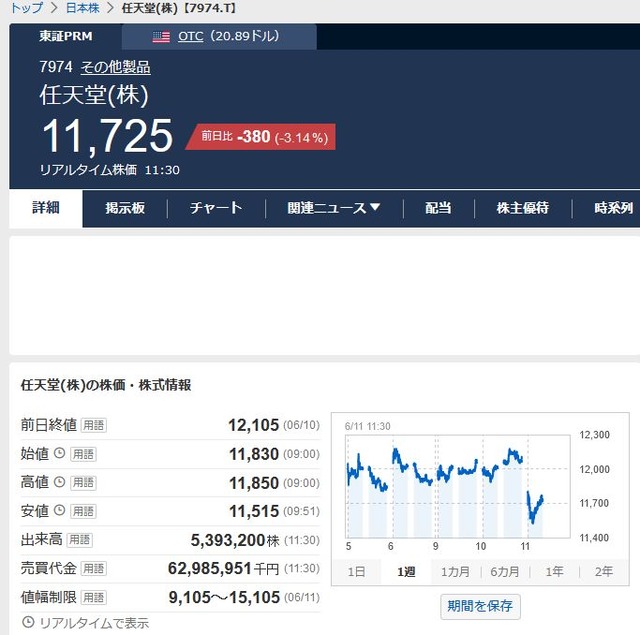Click the 前日比 -380 (-3.14%) badge
The width and height of the screenshot is (640, 635).
tap(261, 137)
